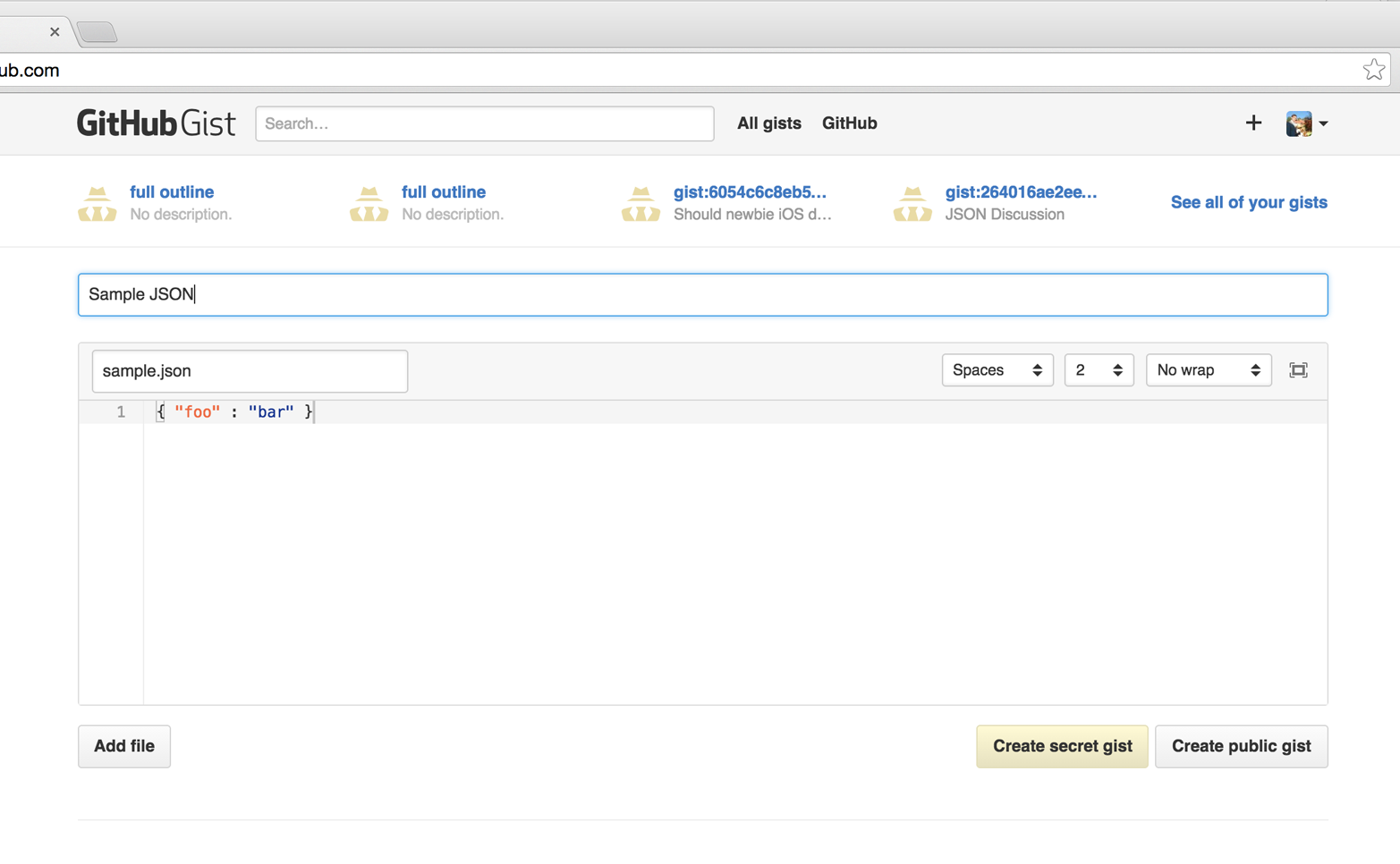Go to All gists

[768, 123]
